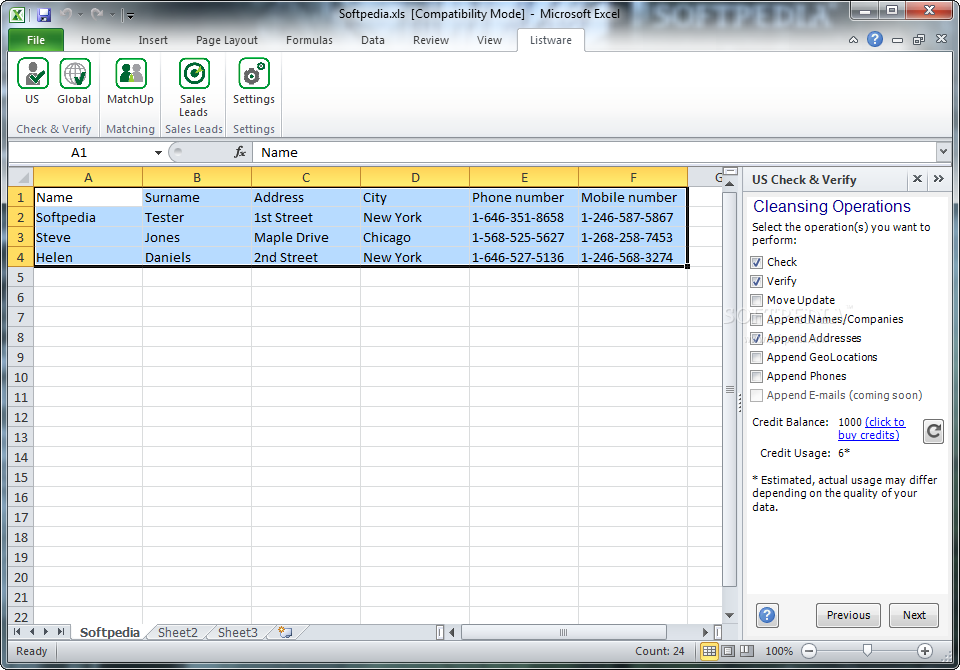
Task: Toggle Append Addresses checkbox
Action: pyautogui.click(x=757, y=338)
